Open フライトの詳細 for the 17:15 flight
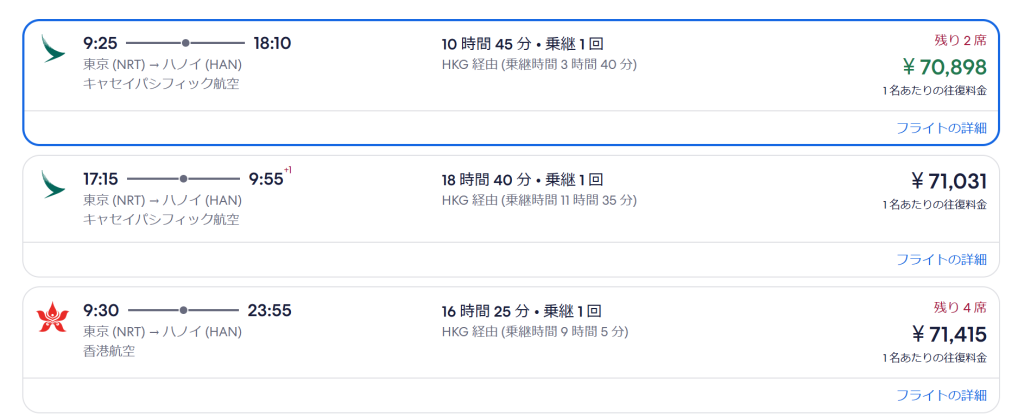 (x=940, y=260)
